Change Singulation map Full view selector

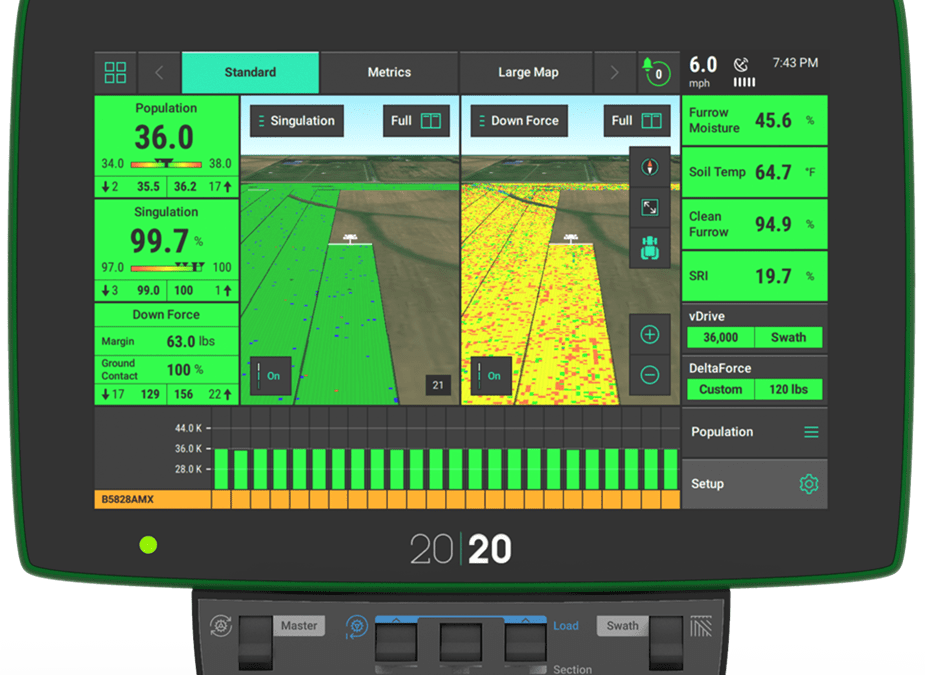[416, 121]
